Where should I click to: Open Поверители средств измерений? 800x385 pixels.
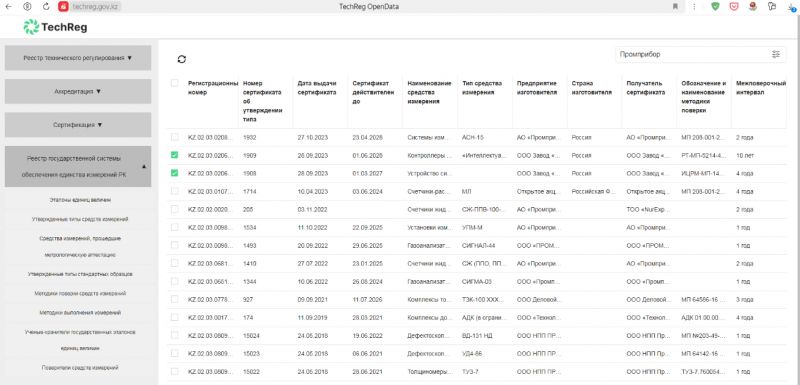[x=80, y=368]
